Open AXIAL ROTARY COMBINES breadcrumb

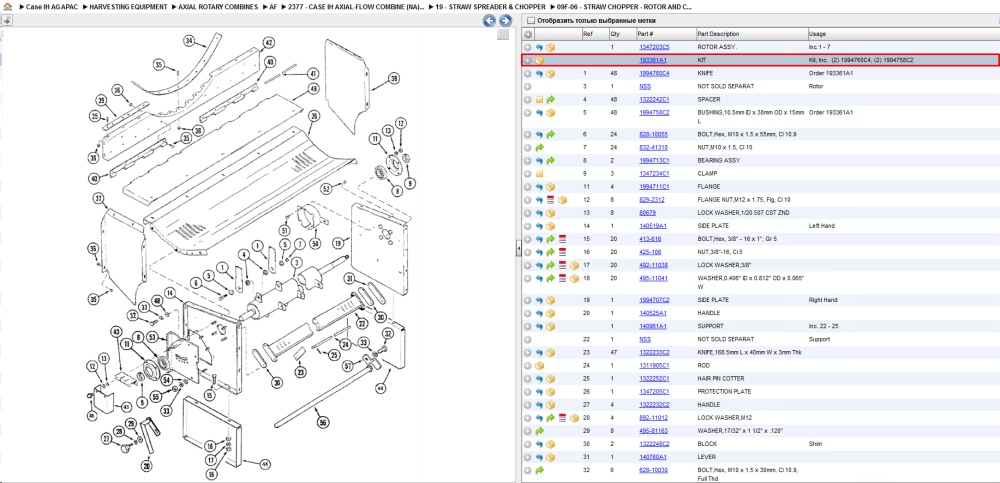[217, 6]
